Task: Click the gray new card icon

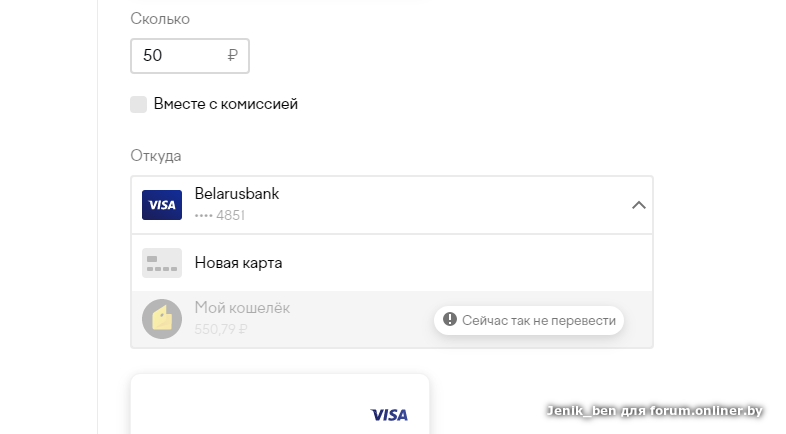Action: click(x=162, y=263)
